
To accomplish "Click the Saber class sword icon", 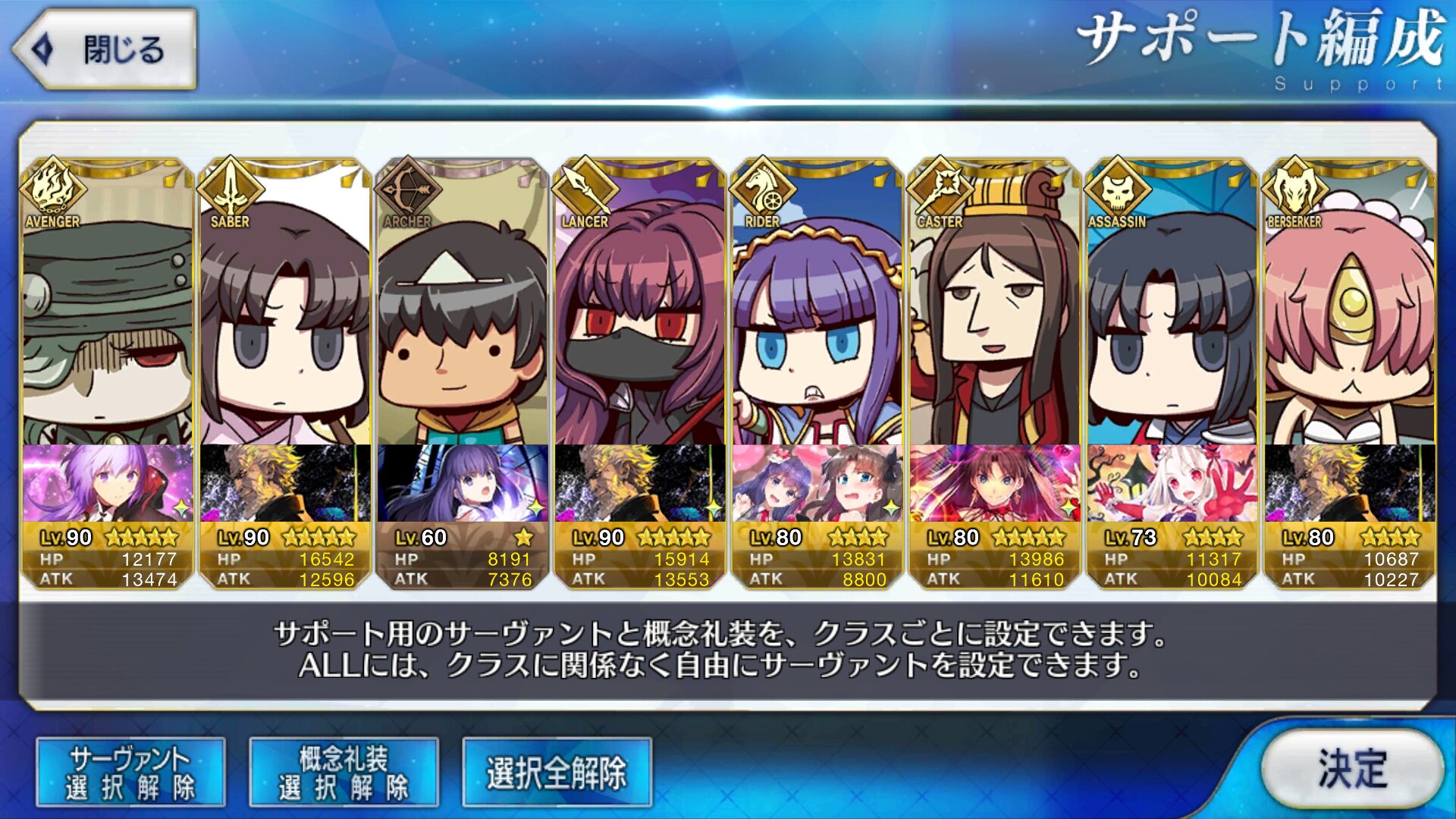I will (230, 187).
